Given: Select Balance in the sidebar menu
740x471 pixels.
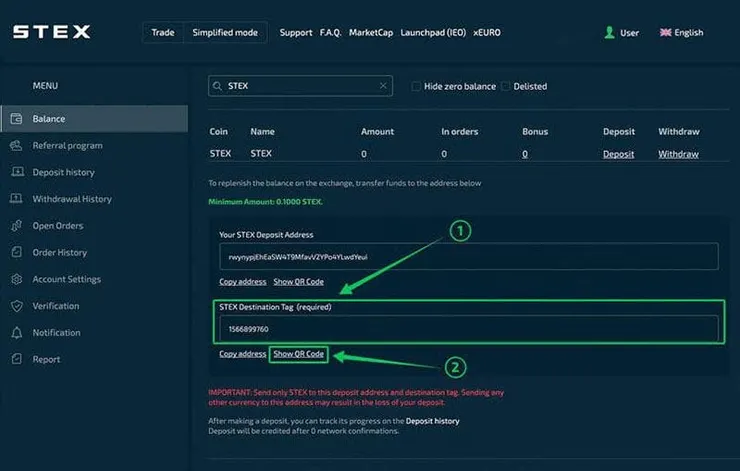Looking at the screenshot, I should (94, 118).
